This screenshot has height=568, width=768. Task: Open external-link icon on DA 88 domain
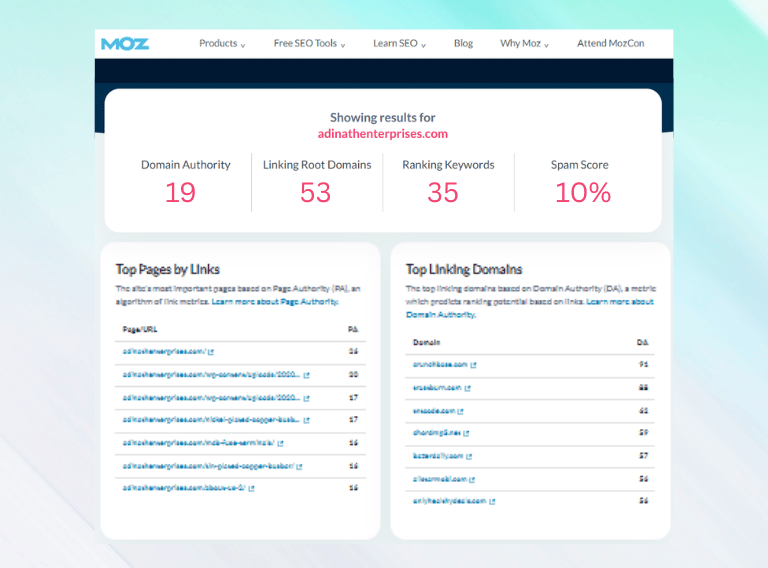pyautogui.click(x=468, y=388)
